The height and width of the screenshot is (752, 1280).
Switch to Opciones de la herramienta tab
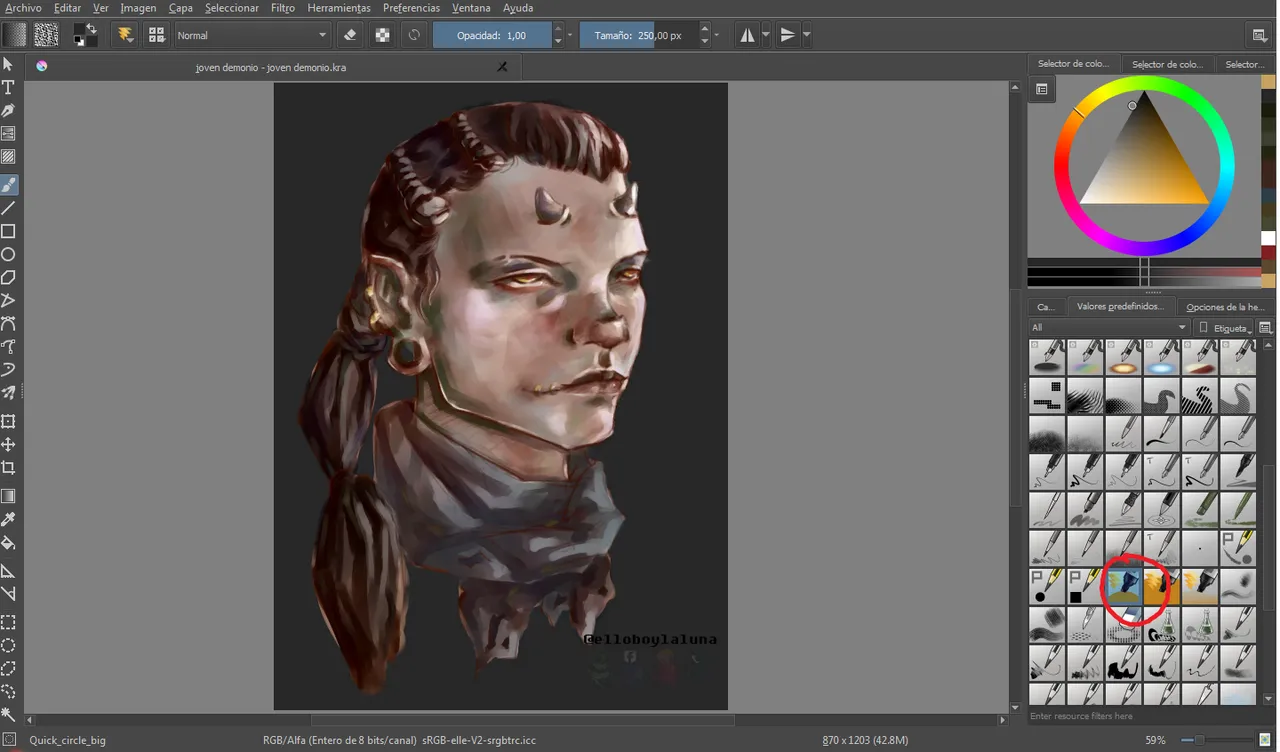pyautogui.click(x=1225, y=307)
